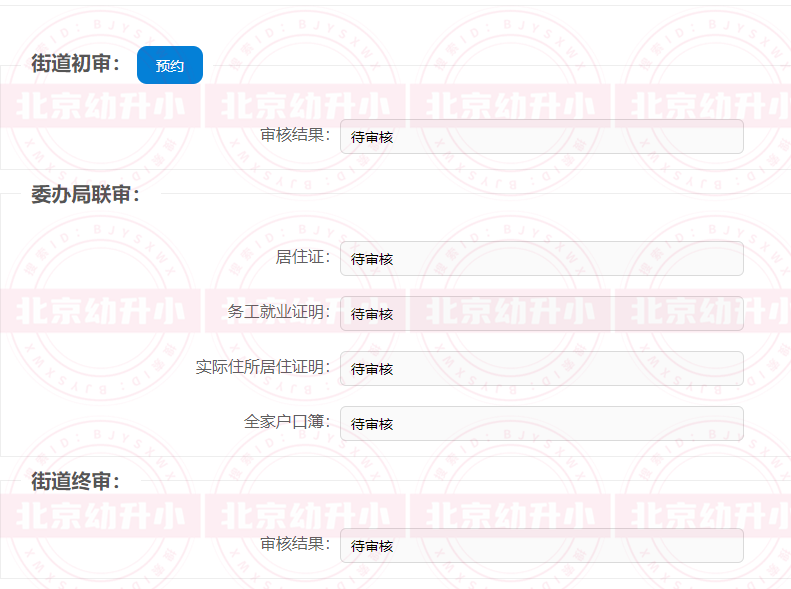Click 待审核 value beside 实际住所居住证明
The height and width of the screenshot is (589, 791).
372,370
